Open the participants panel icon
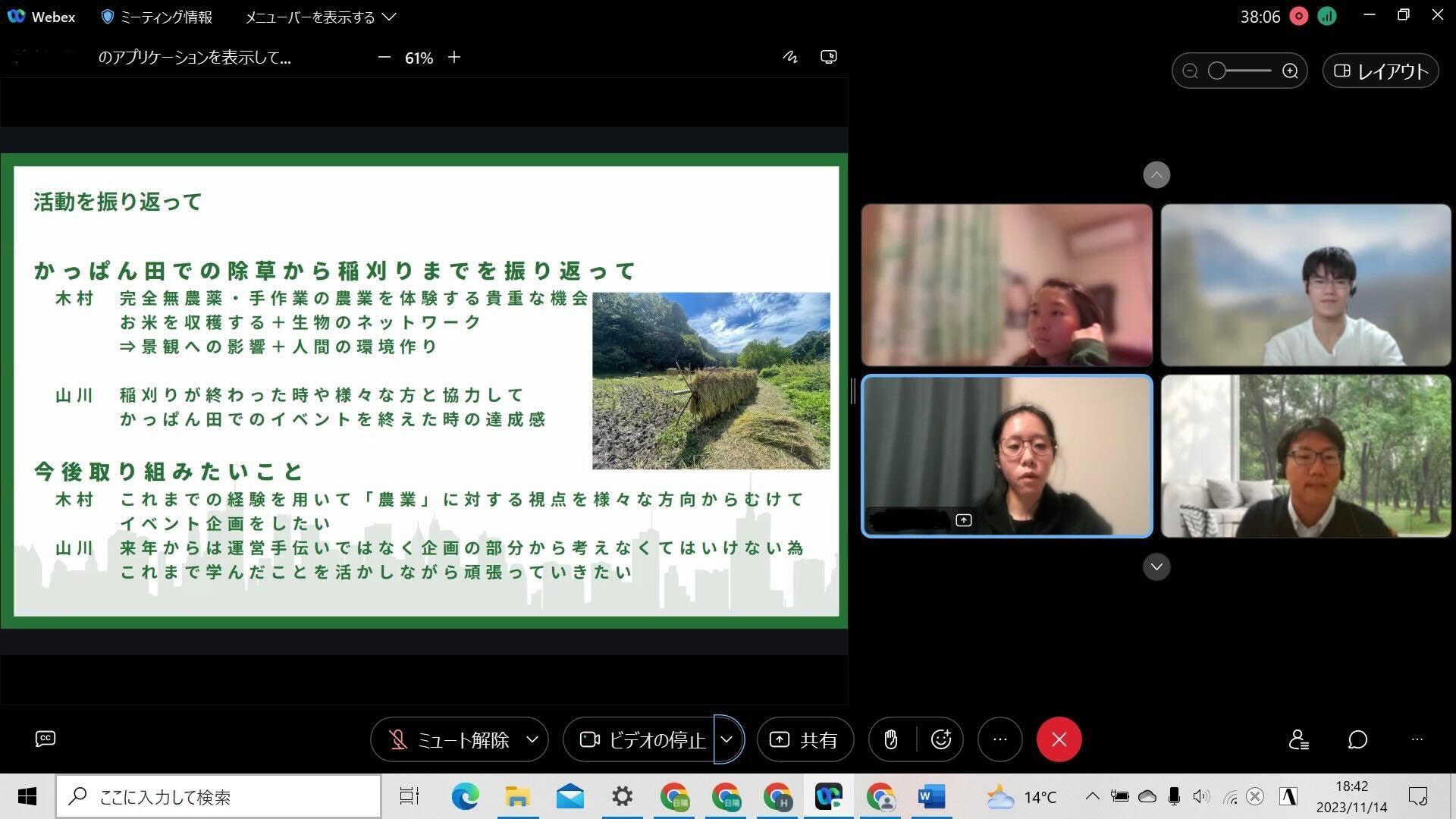Image resolution: width=1456 pixels, height=819 pixels. [x=1298, y=739]
